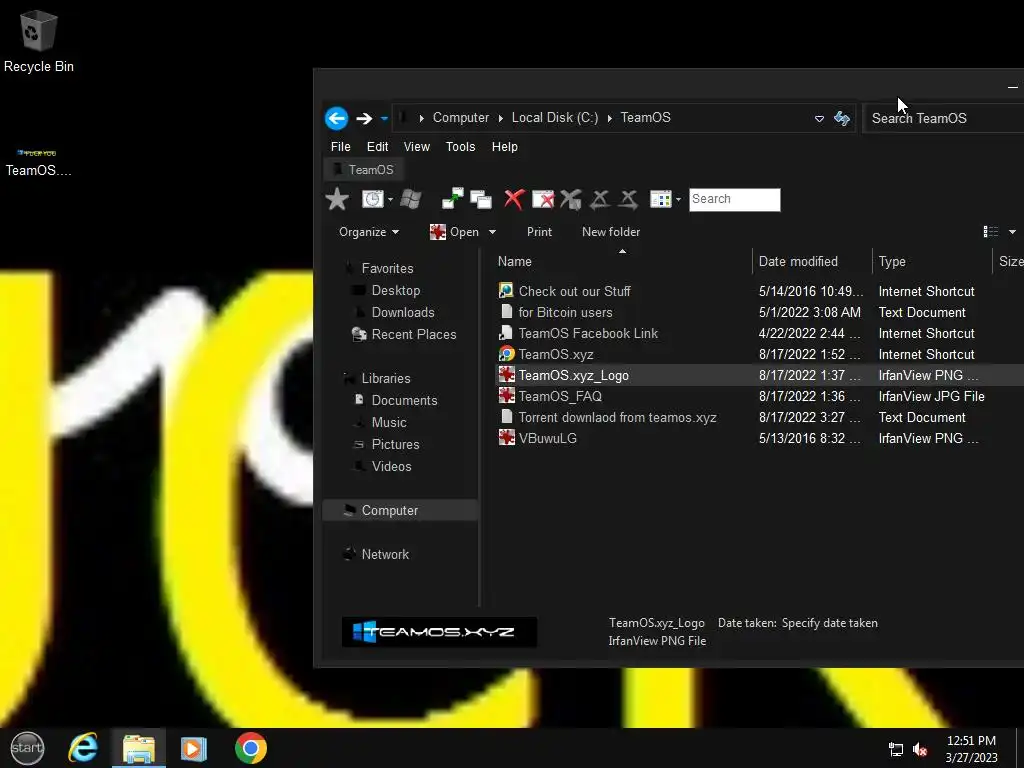Image resolution: width=1024 pixels, height=768 pixels.
Task: Sort by the Type column header
Action: [932, 262]
